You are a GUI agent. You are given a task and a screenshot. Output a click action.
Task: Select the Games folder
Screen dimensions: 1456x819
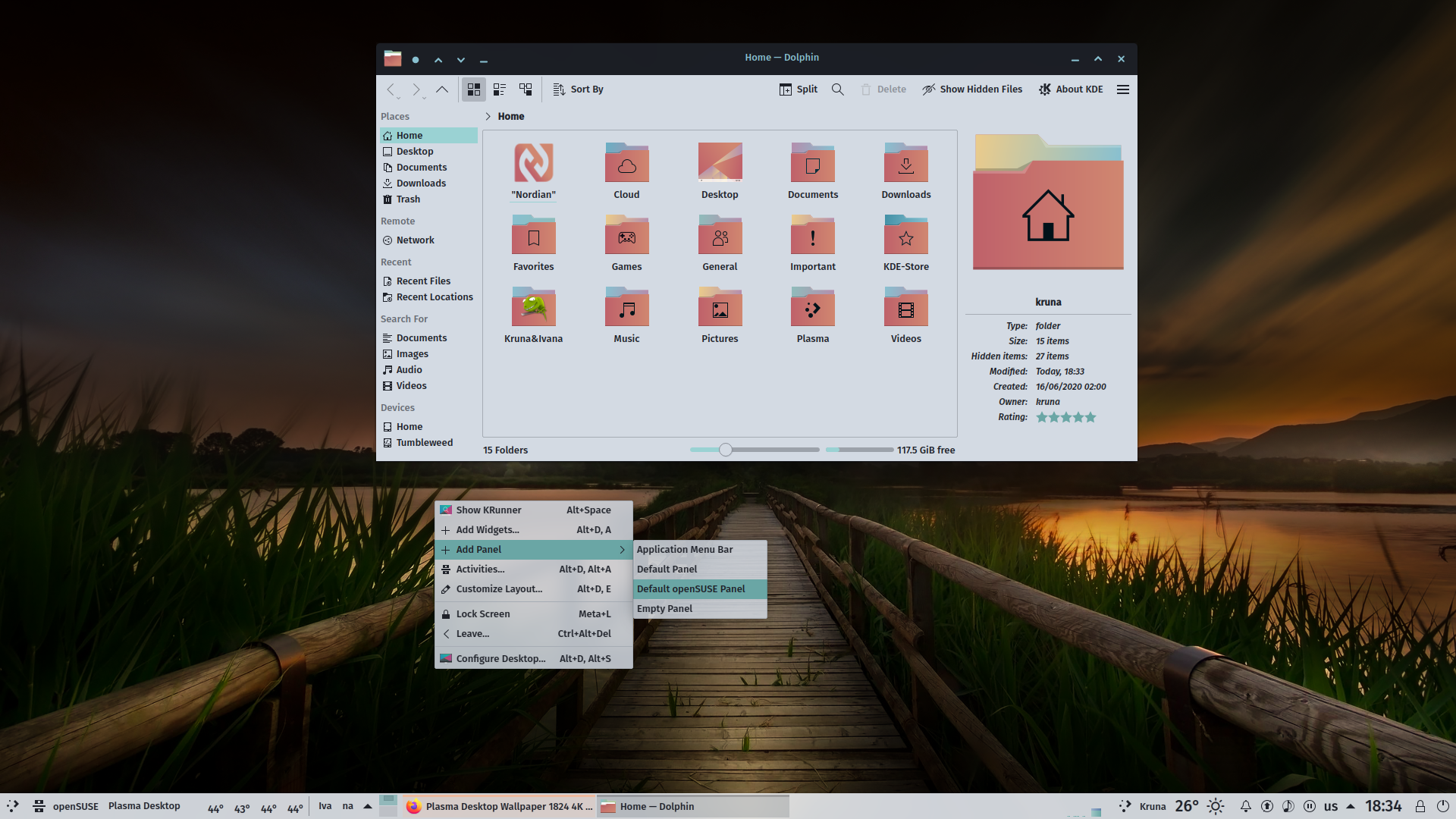click(x=626, y=235)
